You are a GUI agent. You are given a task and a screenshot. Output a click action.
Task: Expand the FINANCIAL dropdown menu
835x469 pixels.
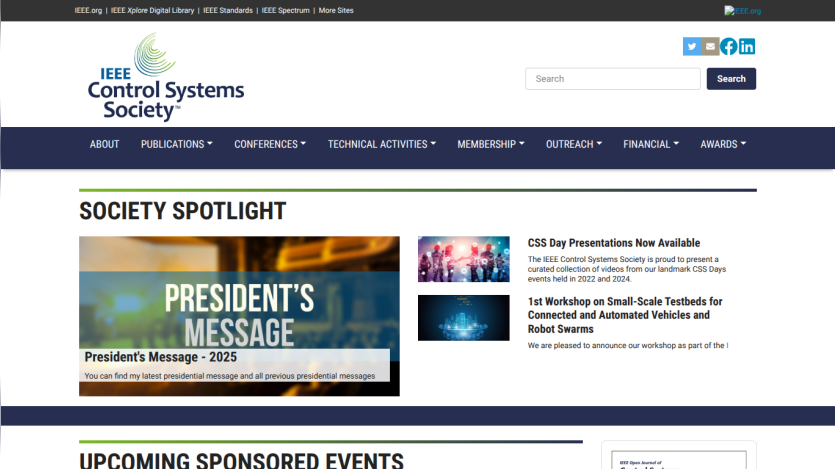651,144
